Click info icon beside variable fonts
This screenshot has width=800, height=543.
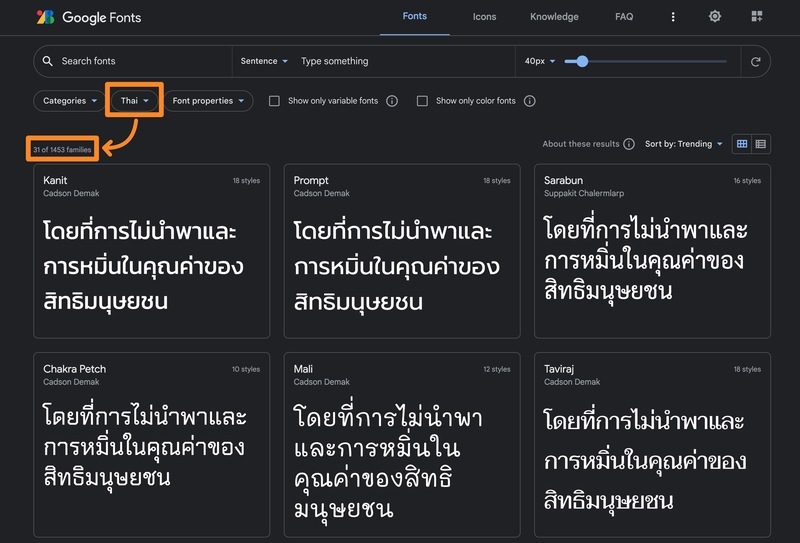click(x=392, y=101)
